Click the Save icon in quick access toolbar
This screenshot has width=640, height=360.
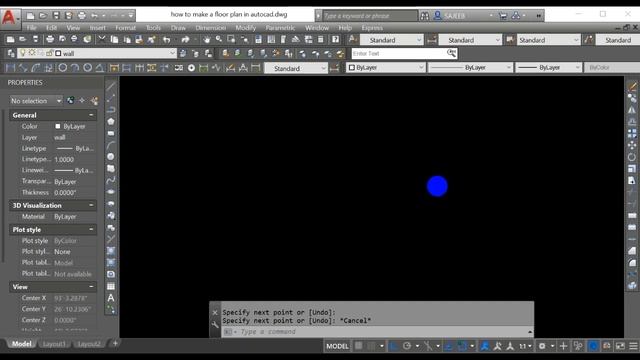tap(56, 16)
